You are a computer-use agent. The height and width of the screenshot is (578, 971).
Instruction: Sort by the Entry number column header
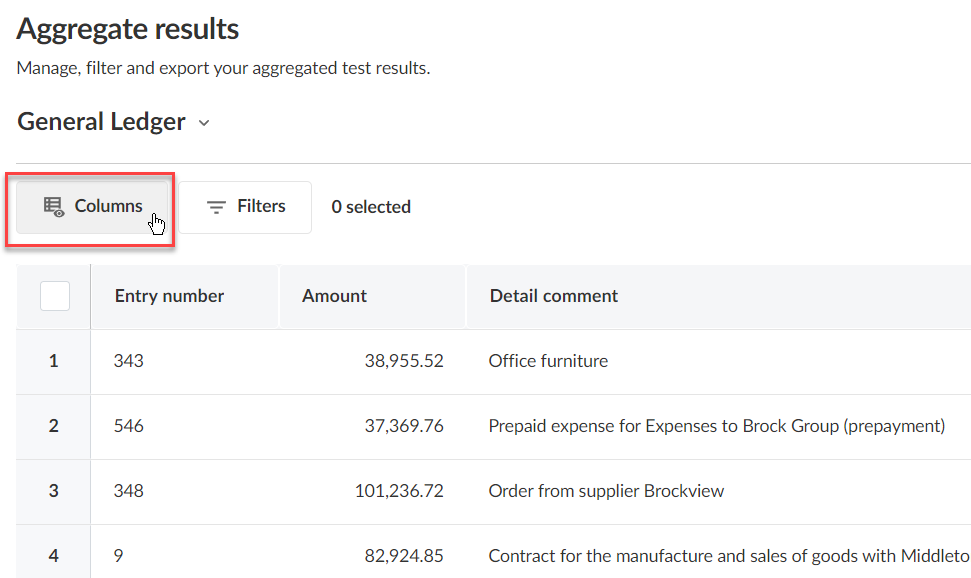coord(169,296)
